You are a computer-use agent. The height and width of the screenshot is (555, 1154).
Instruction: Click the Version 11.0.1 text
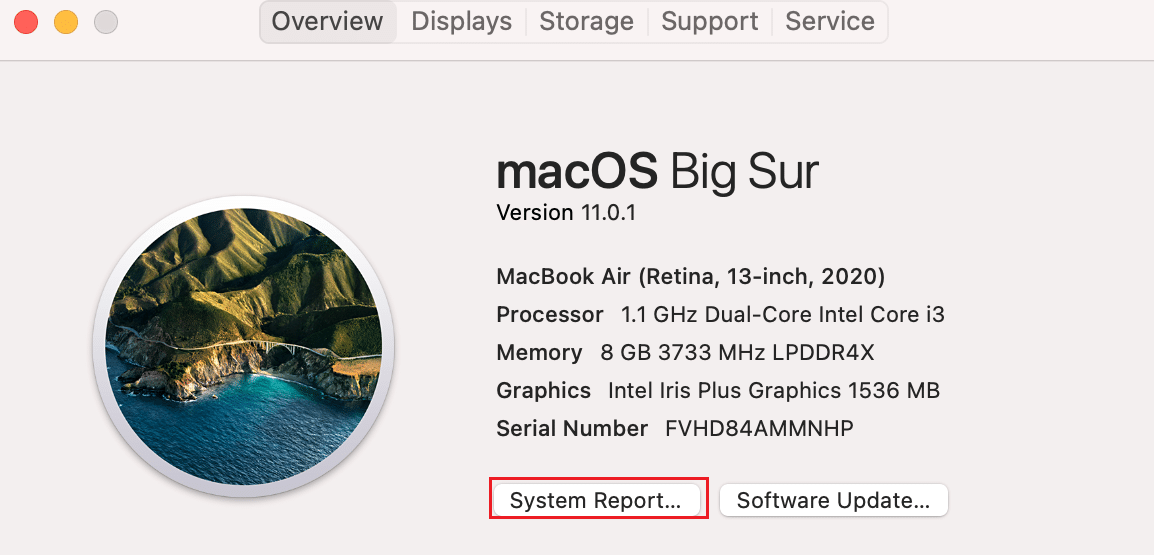(x=566, y=213)
